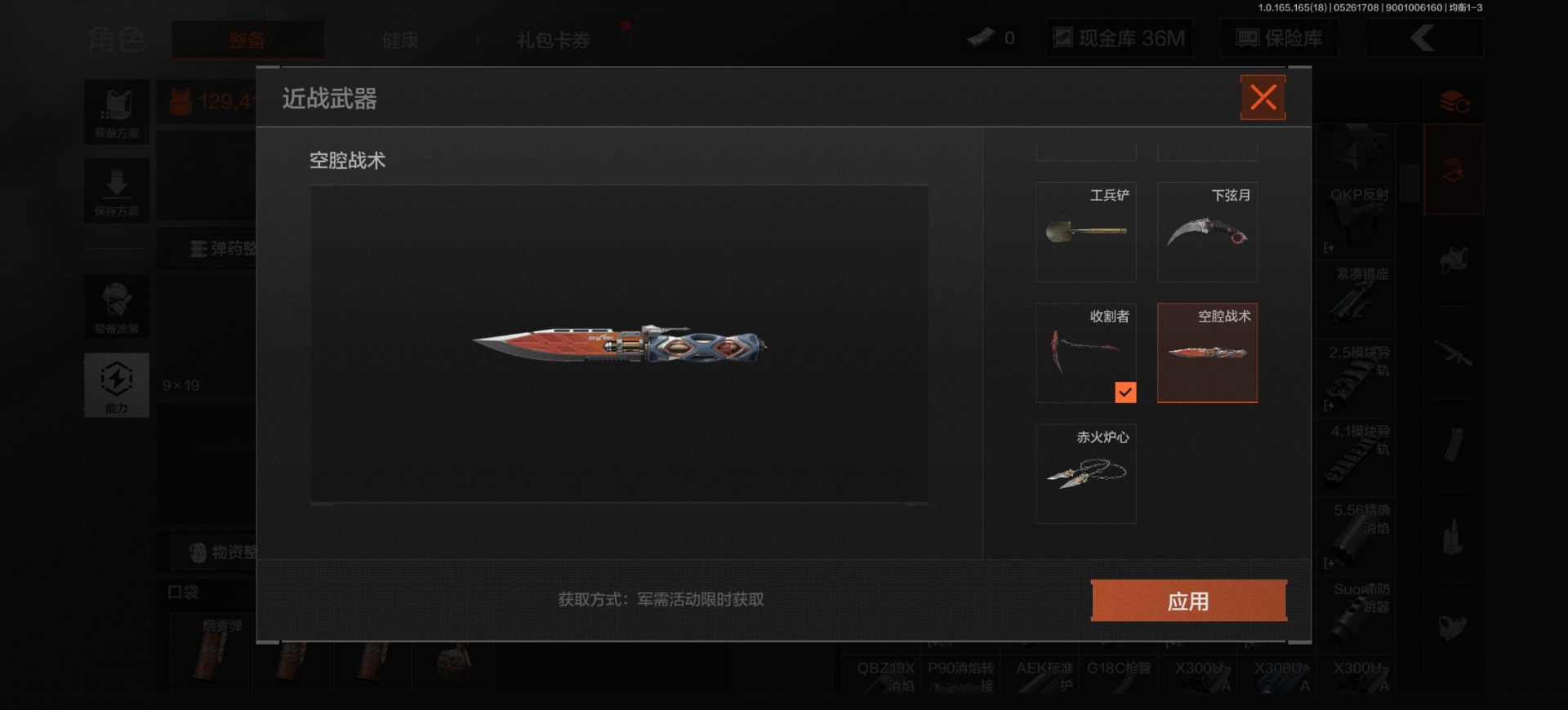Apply weapon with the 应用 button

[1188, 601]
